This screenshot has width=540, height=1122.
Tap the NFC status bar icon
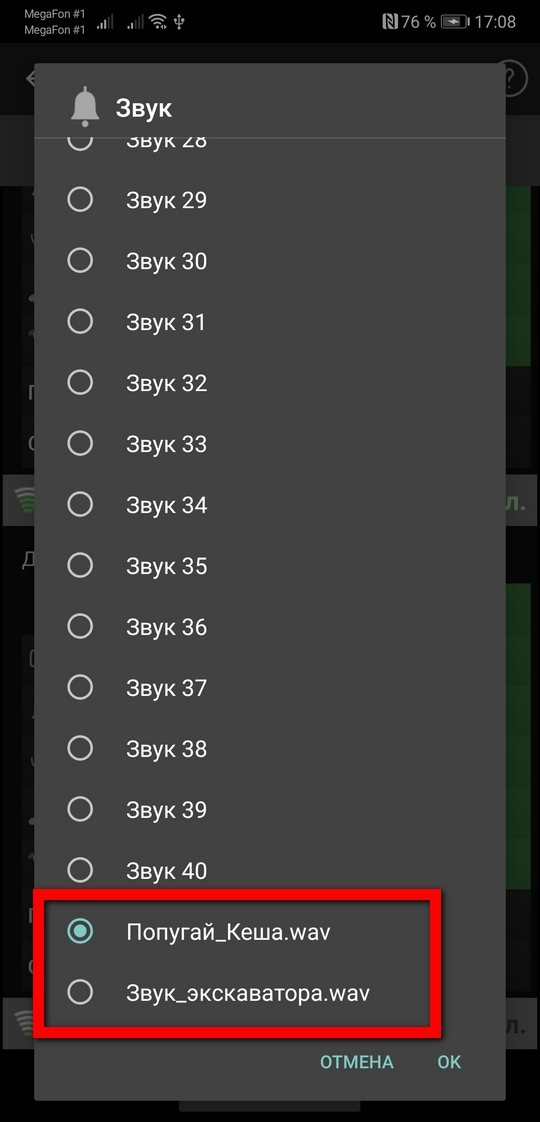tap(390, 22)
